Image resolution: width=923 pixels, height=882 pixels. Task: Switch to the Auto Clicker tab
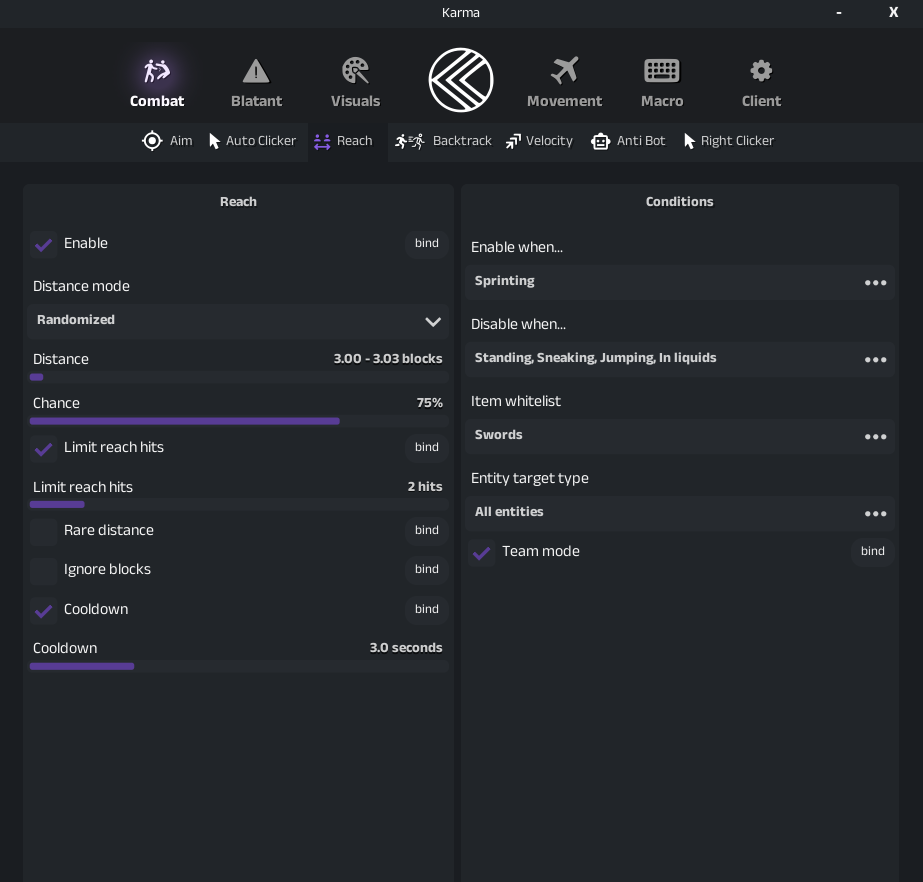pyautogui.click(x=253, y=141)
